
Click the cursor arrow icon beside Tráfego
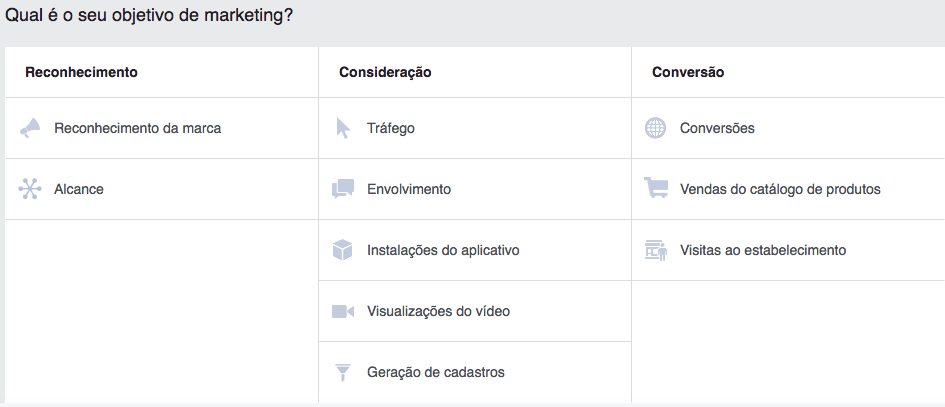pyautogui.click(x=343, y=128)
